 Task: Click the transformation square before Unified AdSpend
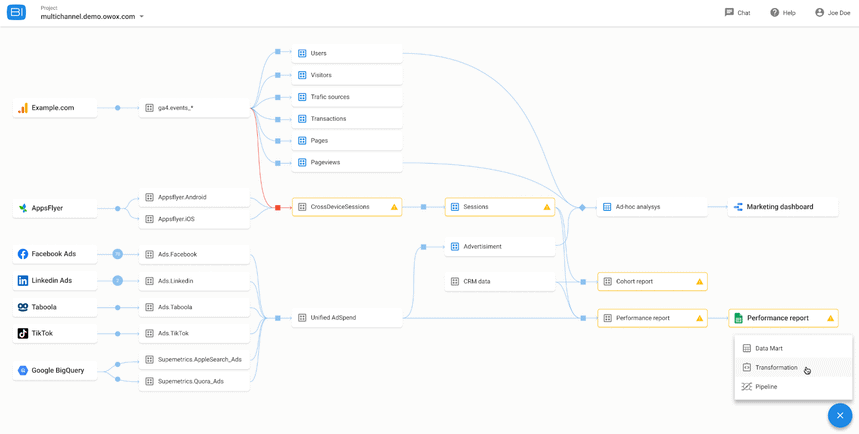tap(278, 317)
